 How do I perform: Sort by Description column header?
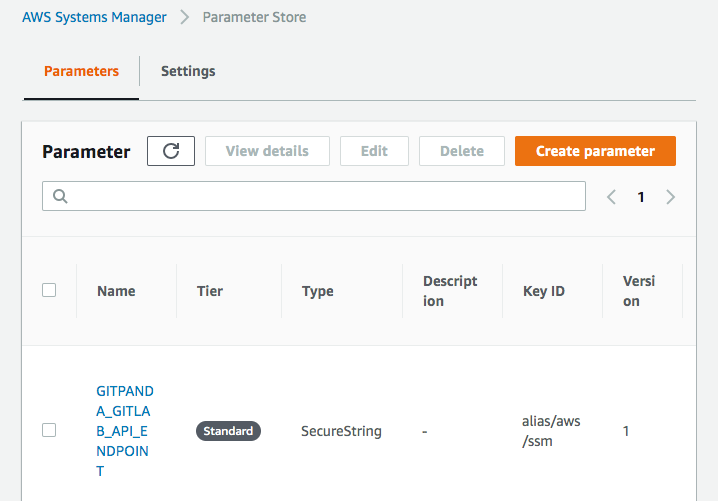coord(450,291)
